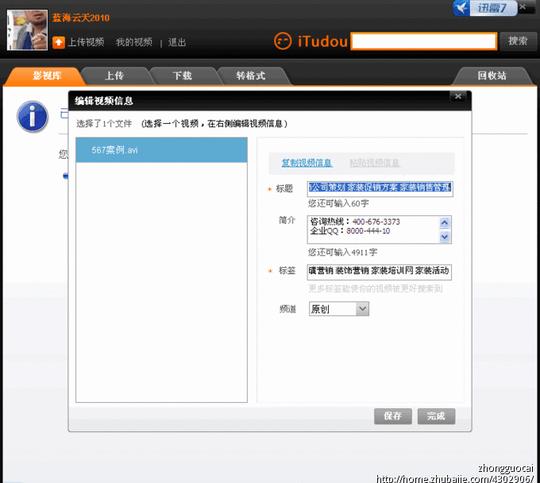
Task: Click the 简介 description text area
Action: 373,229
